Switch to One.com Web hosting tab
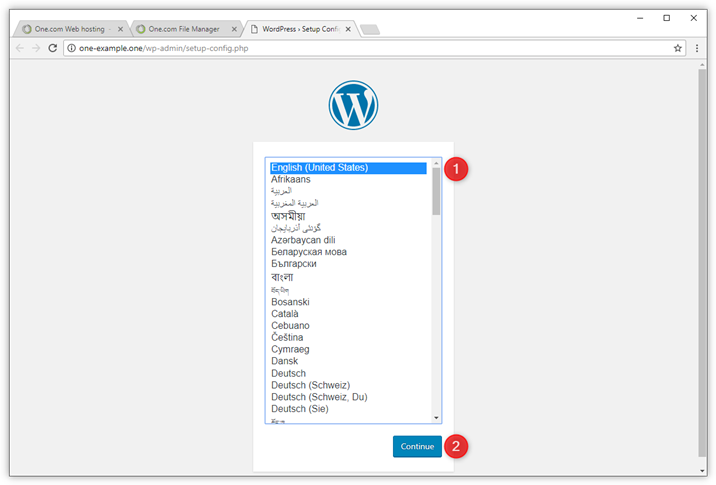 (x=69, y=29)
